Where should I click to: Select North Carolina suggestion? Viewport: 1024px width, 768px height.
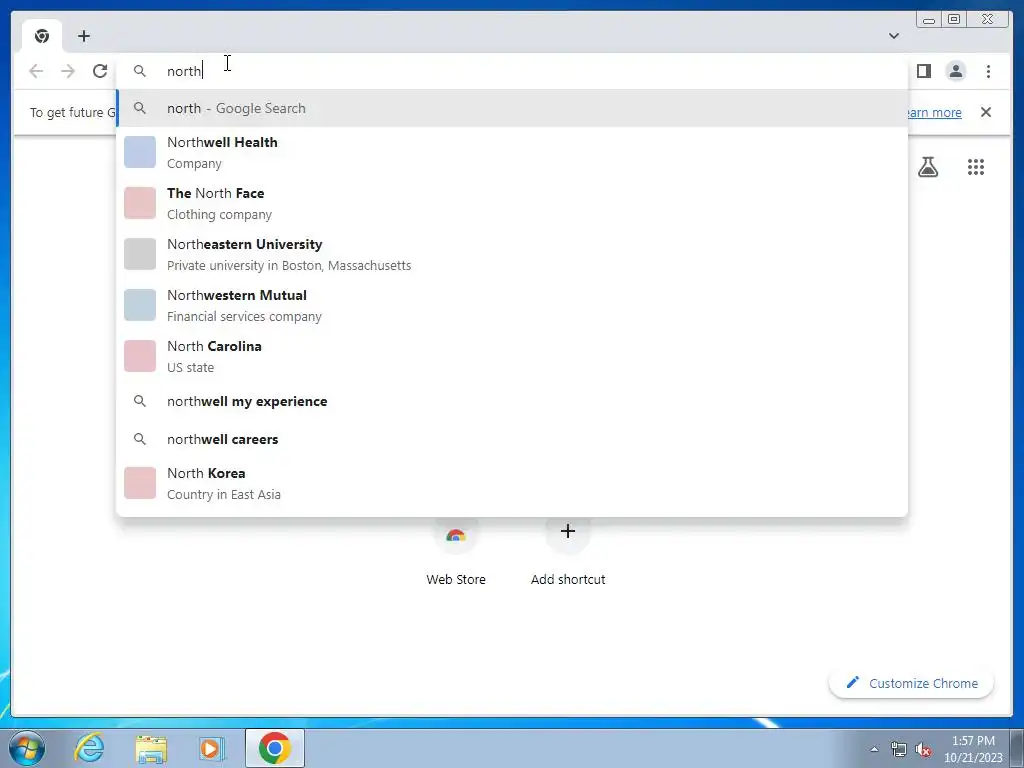pyautogui.click(x=512, y=356)
